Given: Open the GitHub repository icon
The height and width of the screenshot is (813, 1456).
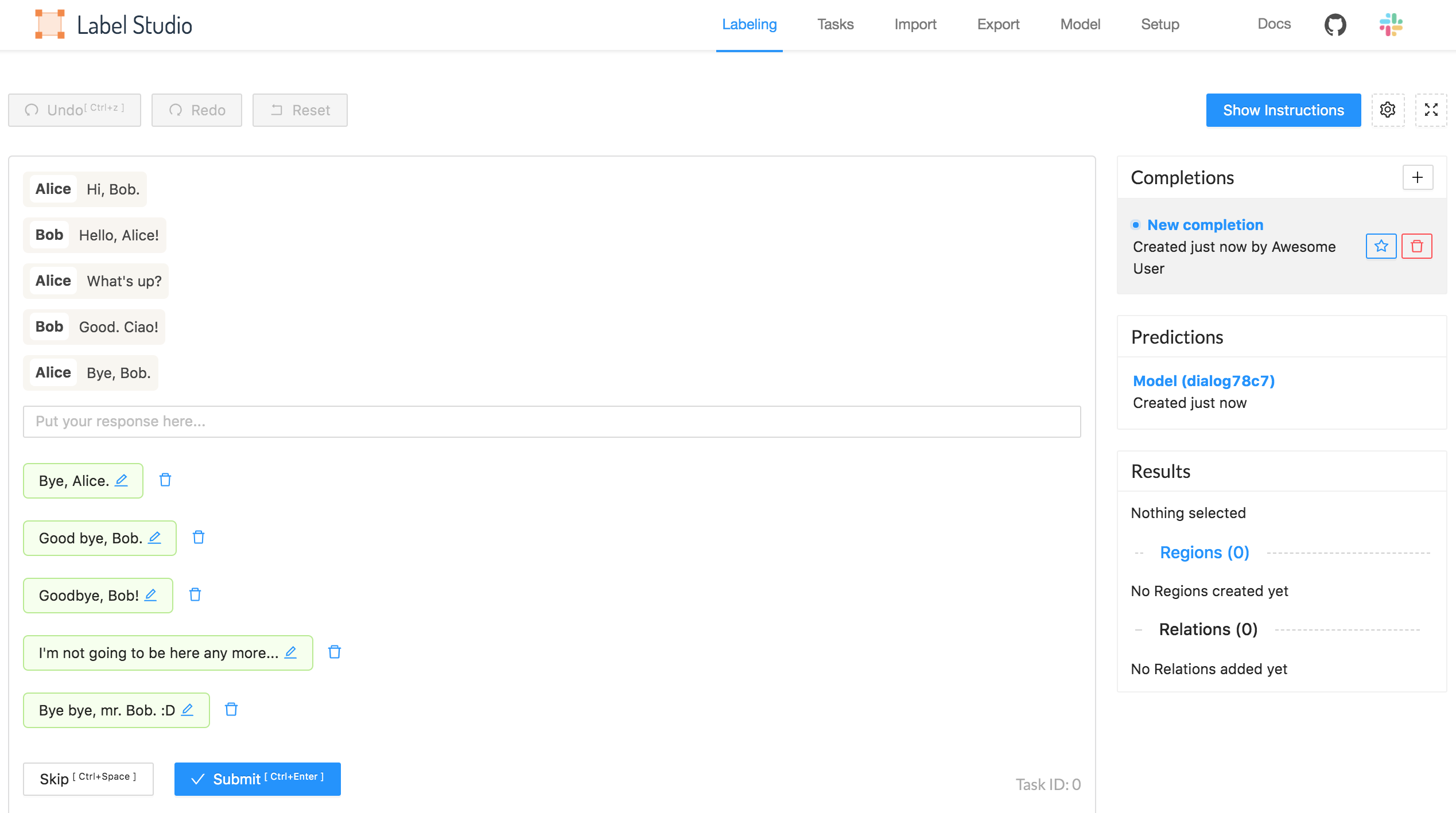Looking at the screenshot, I should [x=1335, y=25].
